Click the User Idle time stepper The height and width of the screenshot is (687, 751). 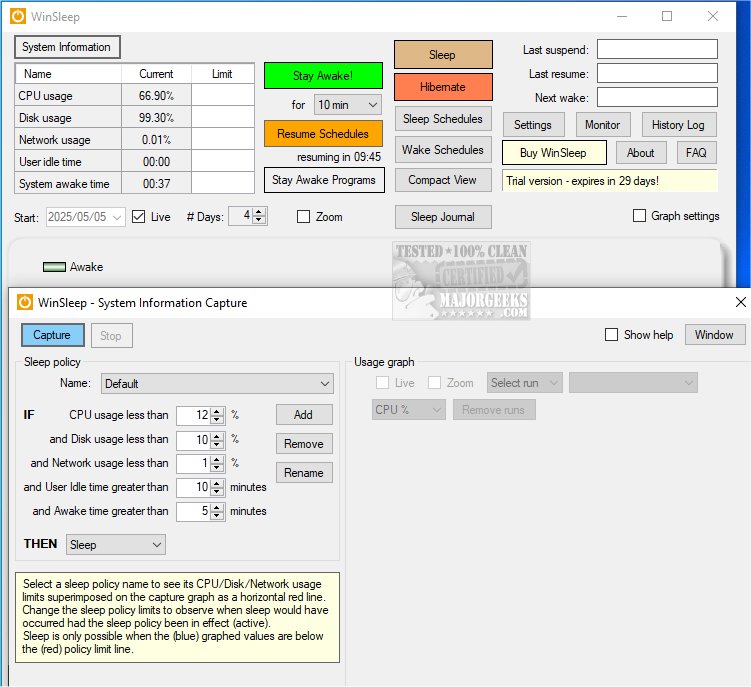(201, 488)
